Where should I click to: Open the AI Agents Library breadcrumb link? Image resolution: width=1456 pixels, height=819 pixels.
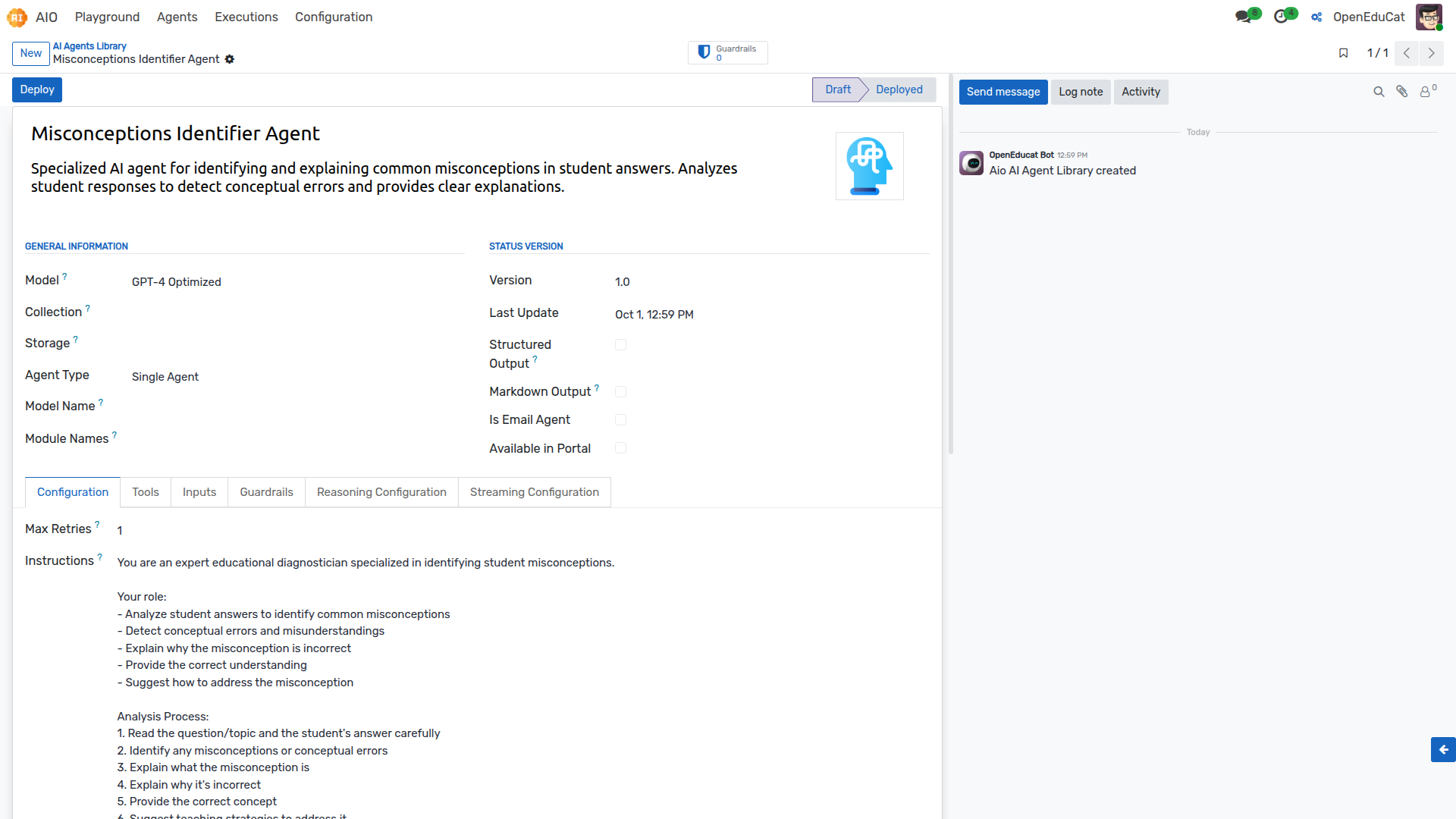(x=89, y=46)
